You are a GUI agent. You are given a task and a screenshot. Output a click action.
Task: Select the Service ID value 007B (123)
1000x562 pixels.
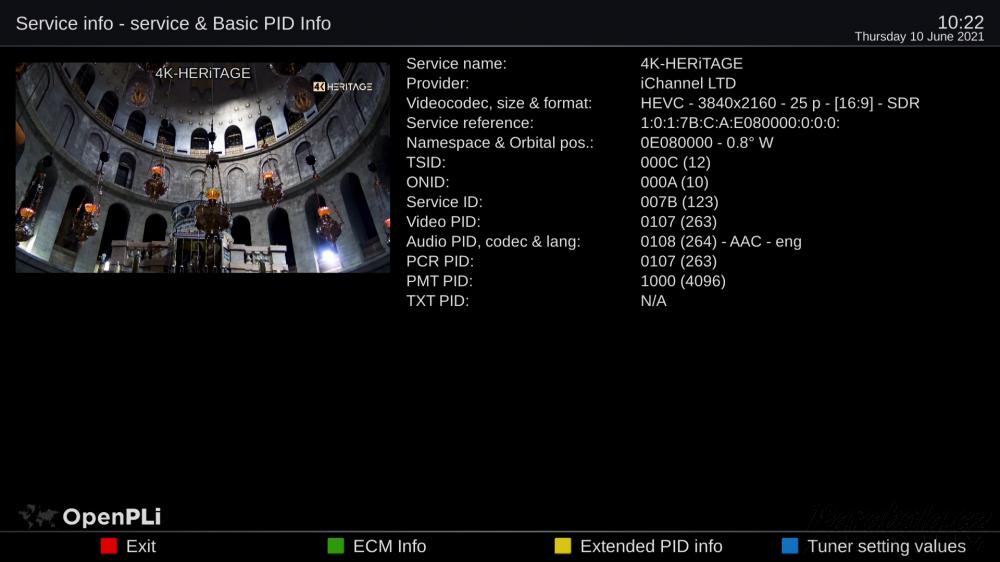[679, 202]
